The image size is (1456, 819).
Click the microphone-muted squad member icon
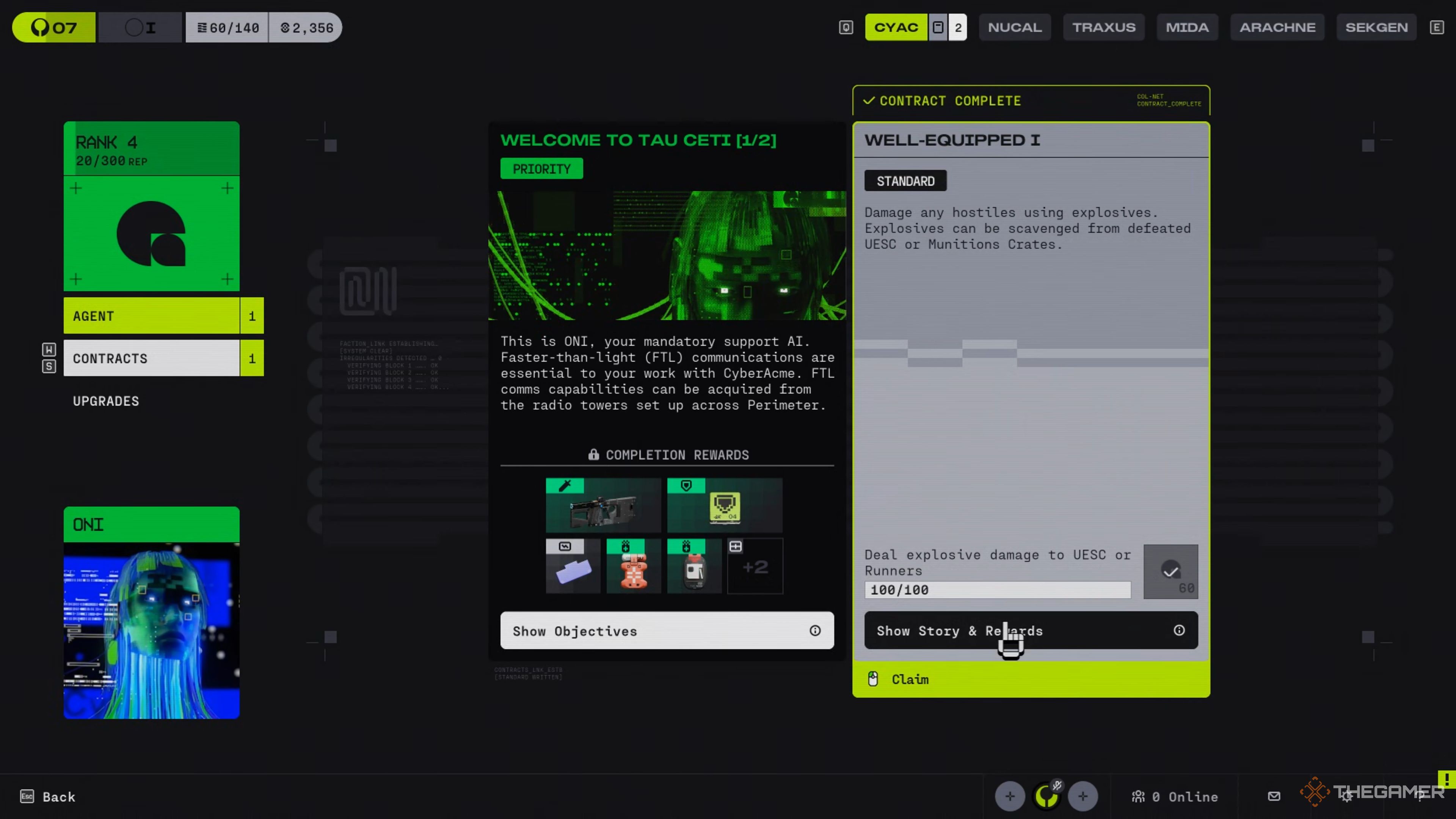[1046, 796]
